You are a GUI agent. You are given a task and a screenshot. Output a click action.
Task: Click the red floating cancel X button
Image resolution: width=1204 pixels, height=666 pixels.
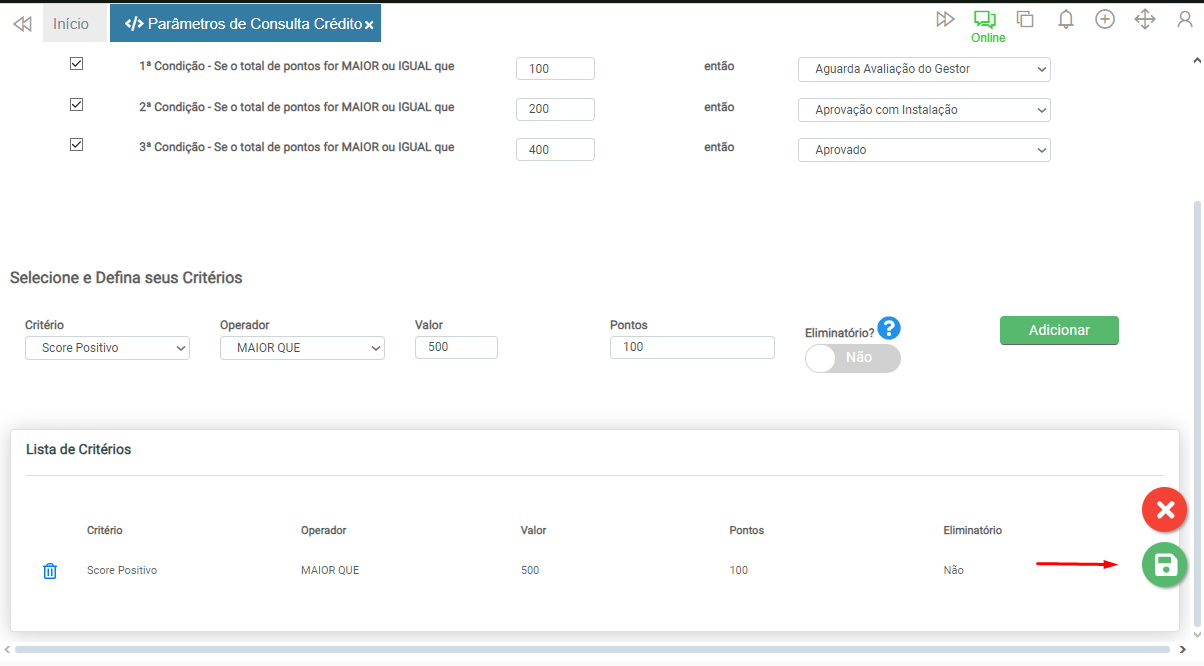pyautogui.click(x=1164, y=510)
